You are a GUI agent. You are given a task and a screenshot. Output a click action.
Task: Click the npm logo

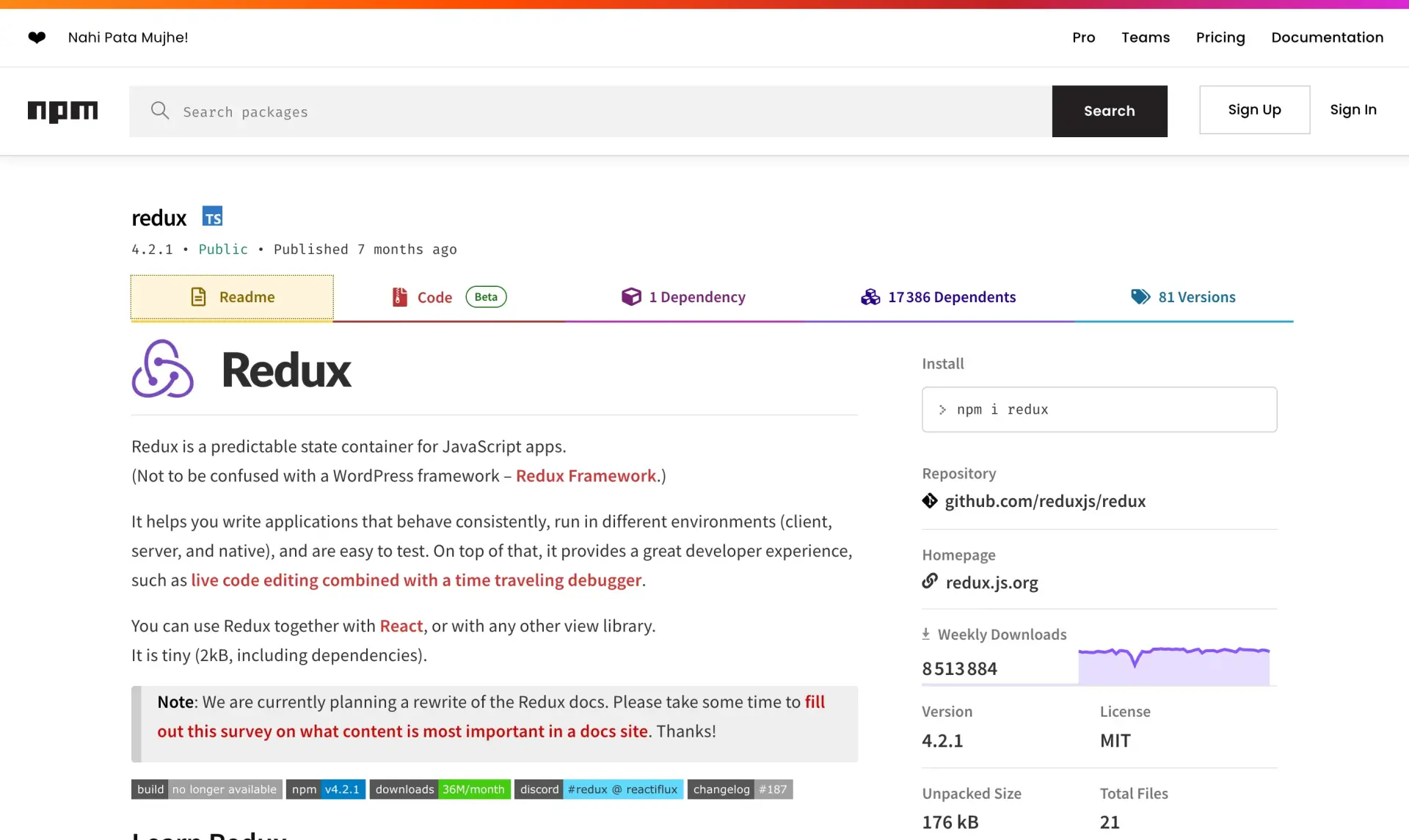(x=62, y=112)
